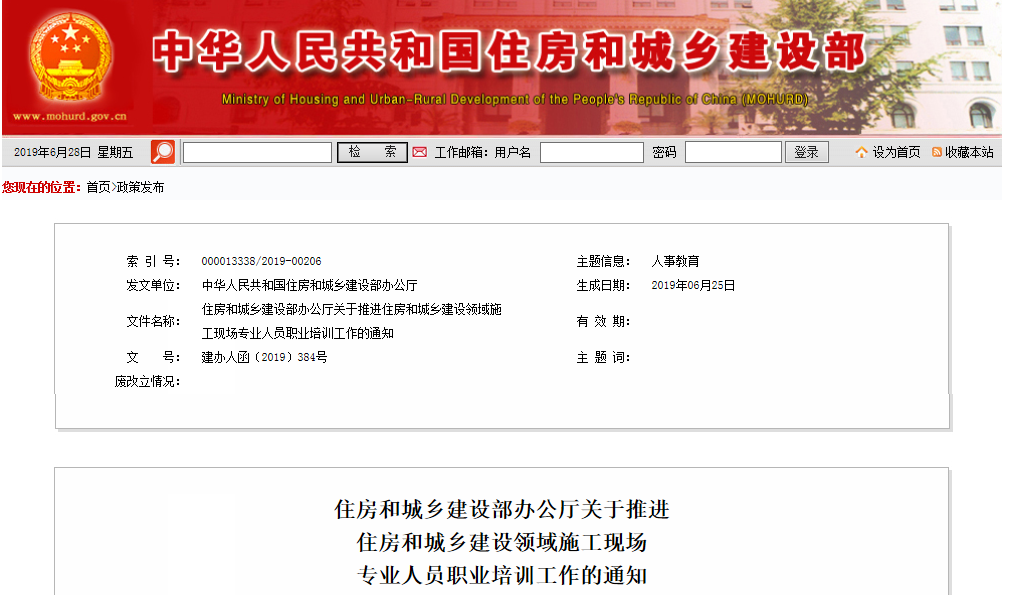Viewport: 1021px width, 595px height.
Task: Click the ministry title banner 中华人民共和国住房和城乡建设部
Action: 509,51
